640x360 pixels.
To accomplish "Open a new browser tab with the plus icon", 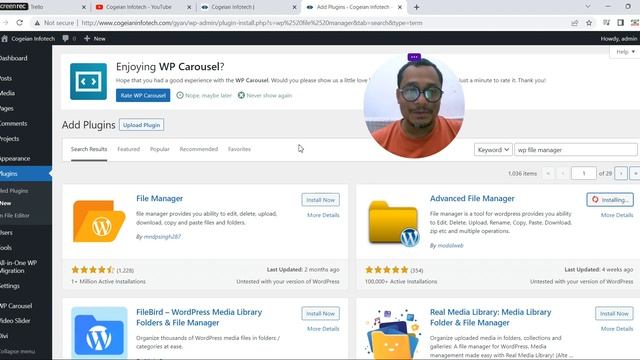I will pyautogui.click(x=416, y=7).
